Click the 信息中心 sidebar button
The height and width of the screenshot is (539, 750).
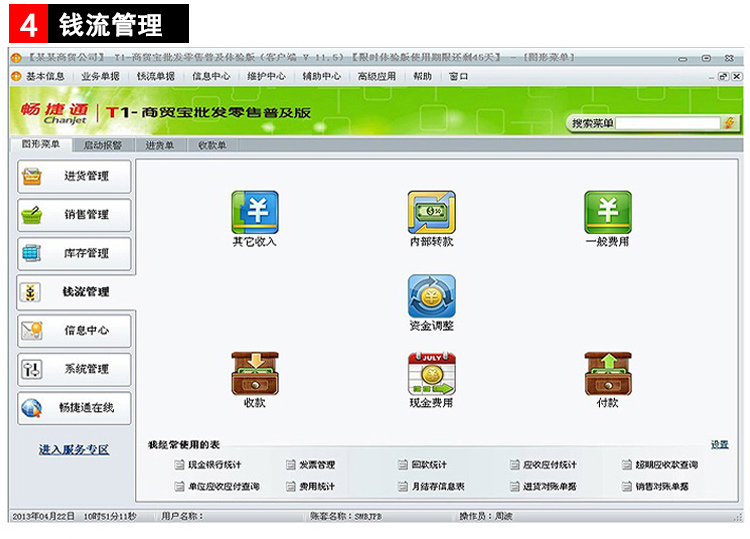pyautogui.click(x=74, y=330)
